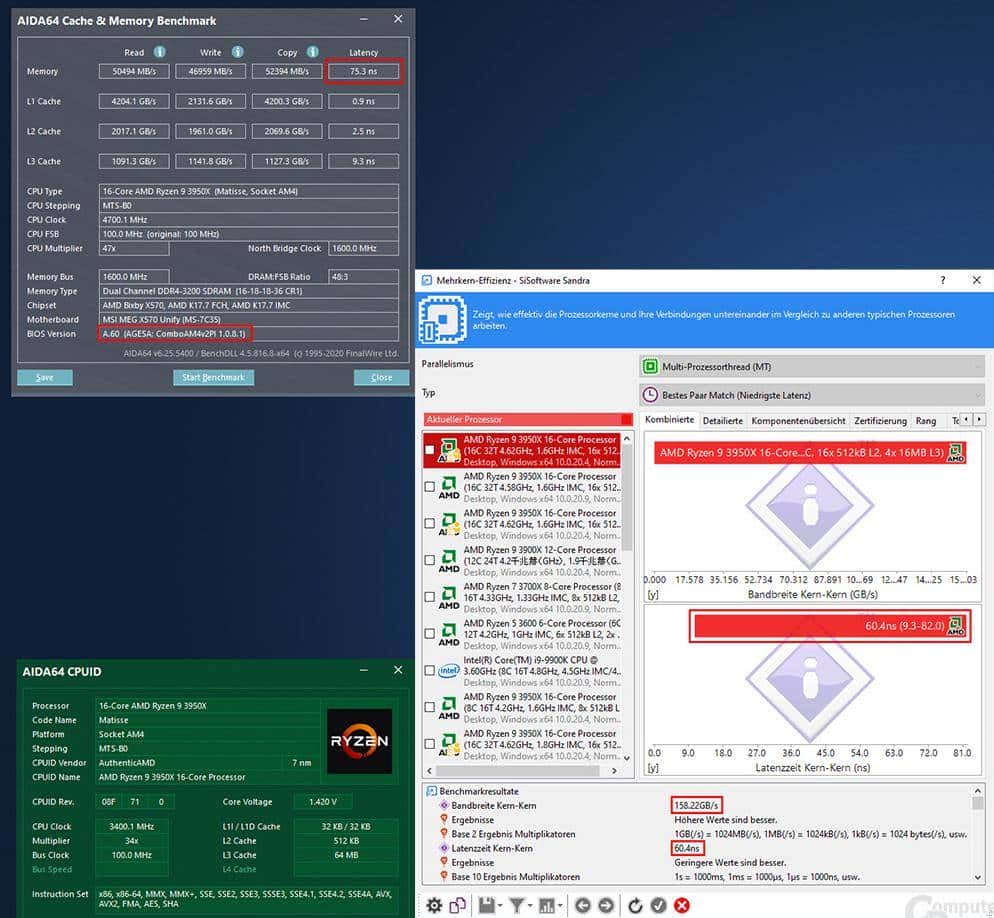The image size is (994, 918).
Task: Click the bar chart icon in Sandra toolbar
Action: pyautogui.click(x=547, y=905)
